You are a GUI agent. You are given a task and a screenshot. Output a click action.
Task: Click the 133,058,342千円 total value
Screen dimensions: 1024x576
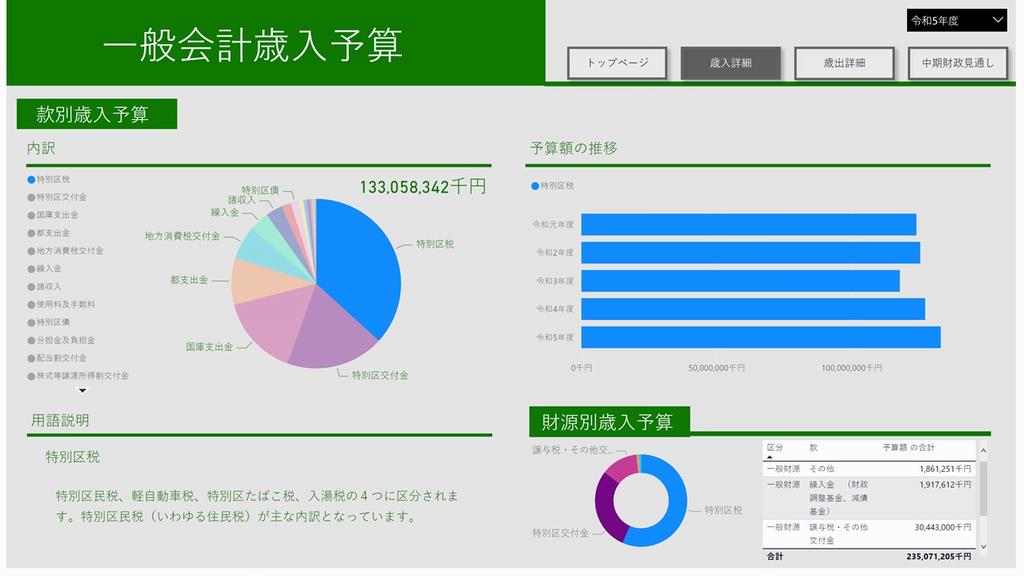pos(423,187)
